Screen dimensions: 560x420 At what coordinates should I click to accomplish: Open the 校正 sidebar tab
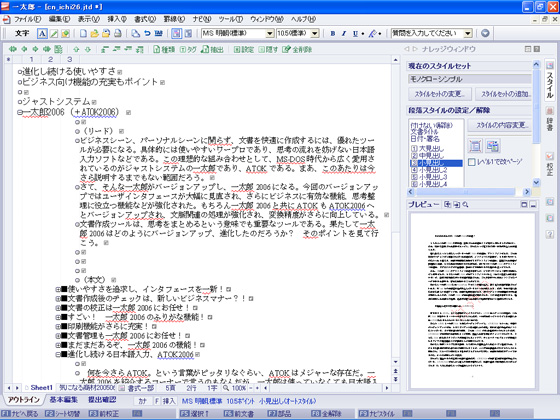pos(550,165)
